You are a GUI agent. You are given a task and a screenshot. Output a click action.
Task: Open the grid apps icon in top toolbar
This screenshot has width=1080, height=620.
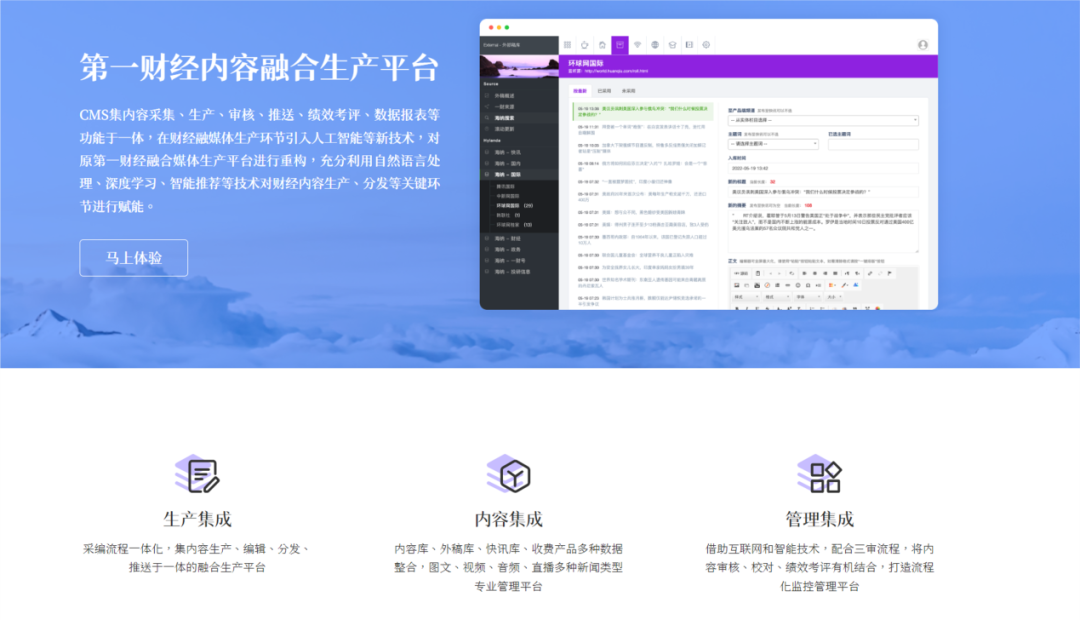pyautogui.click(x=568, y=45)
